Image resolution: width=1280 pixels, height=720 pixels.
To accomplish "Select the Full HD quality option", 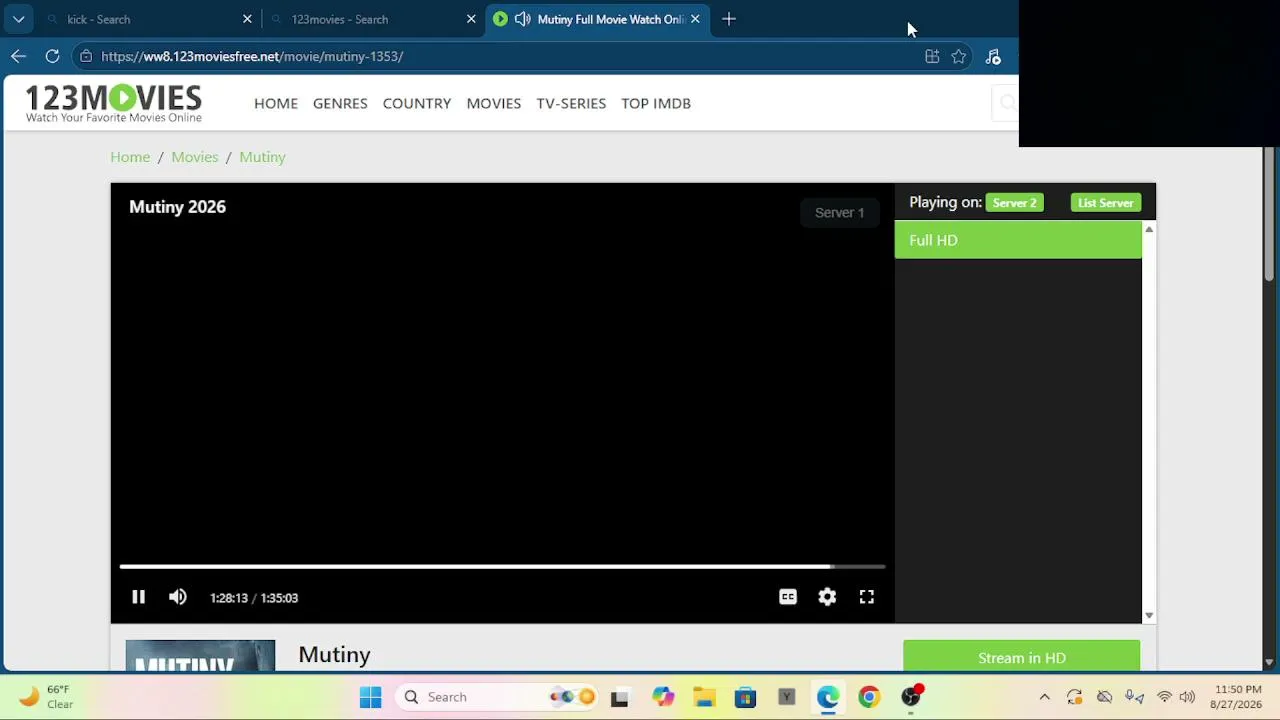I will 1017,240.
